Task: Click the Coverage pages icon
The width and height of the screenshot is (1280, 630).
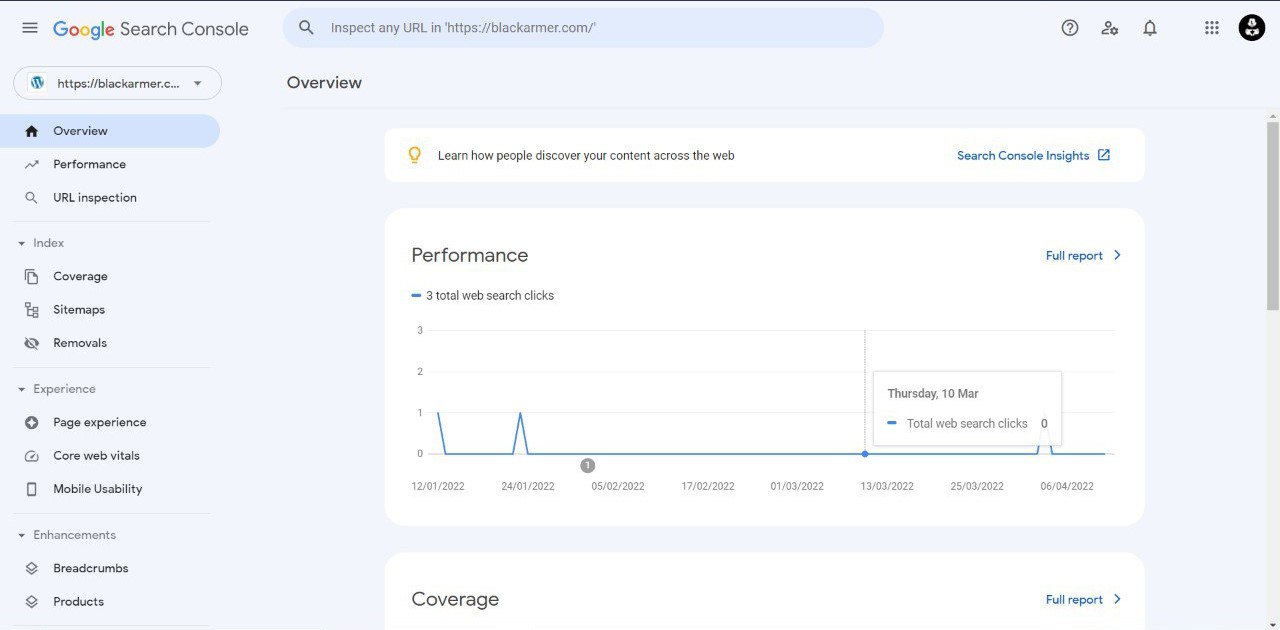Action: point(32,277)
